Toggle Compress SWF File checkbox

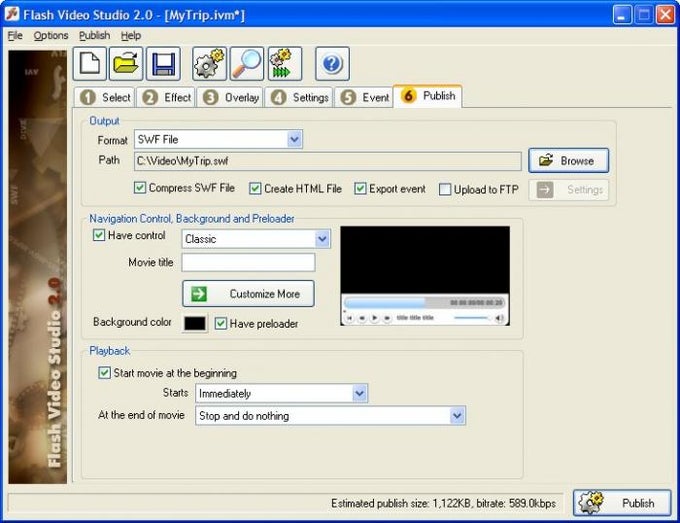(140, 188)
